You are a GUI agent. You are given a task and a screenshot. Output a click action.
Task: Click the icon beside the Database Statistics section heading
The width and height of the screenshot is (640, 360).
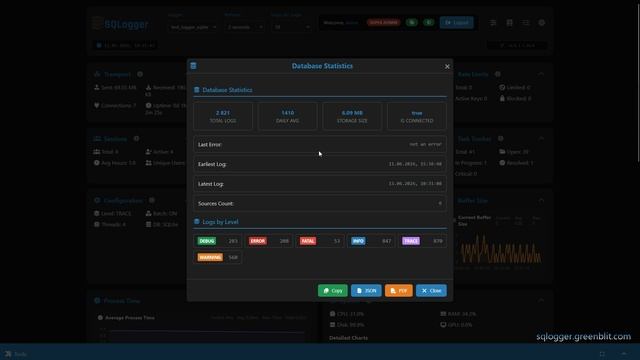[x=197, y=90]
